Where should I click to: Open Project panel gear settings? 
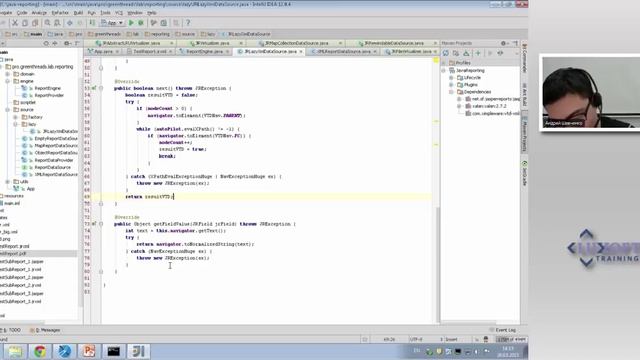tap(67, 43)
